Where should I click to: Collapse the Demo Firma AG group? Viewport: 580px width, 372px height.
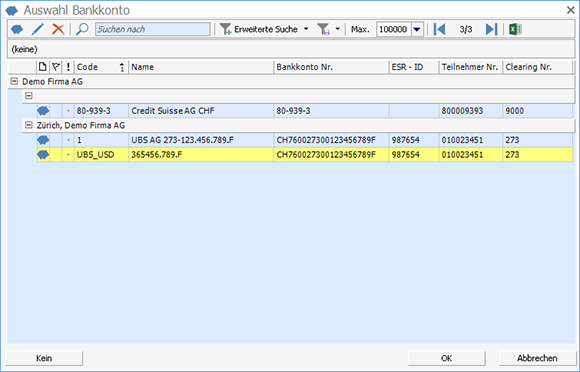click(14, 81)
